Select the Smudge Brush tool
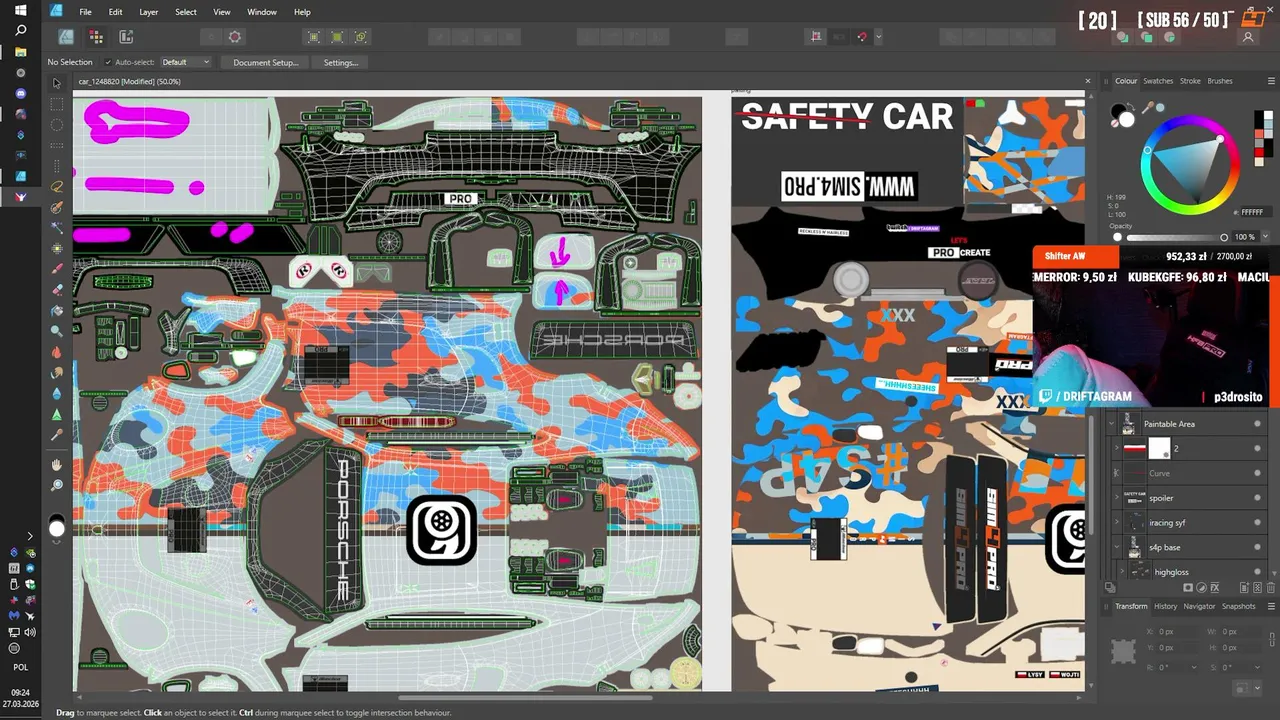Image resolution: width=1280 pixels, height=720 pixels. tap(57, 373)
